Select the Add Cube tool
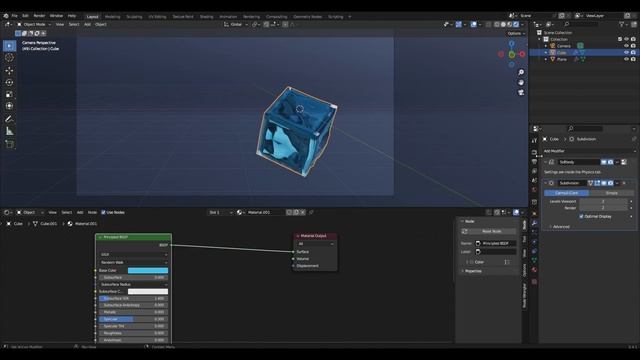Screen dimensions: 640x360 click(9, 144)
